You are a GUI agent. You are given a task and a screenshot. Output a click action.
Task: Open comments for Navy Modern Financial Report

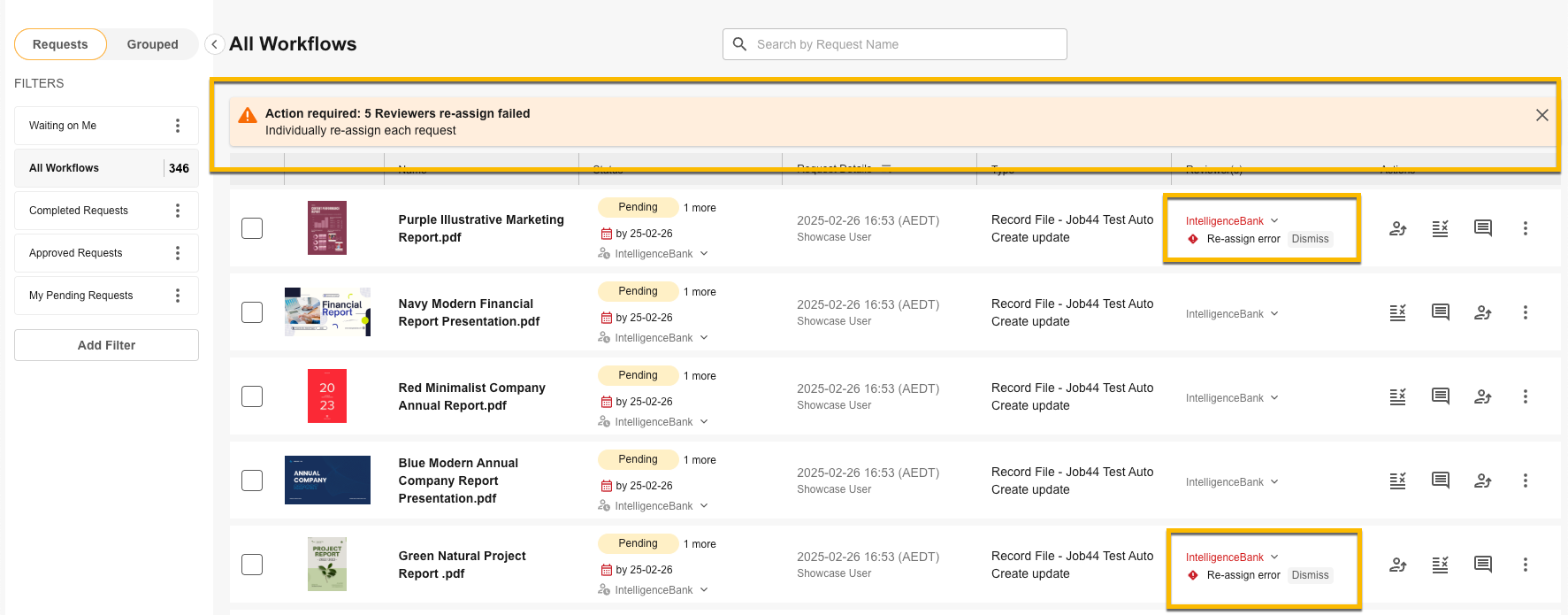(x=1440, y=312)
